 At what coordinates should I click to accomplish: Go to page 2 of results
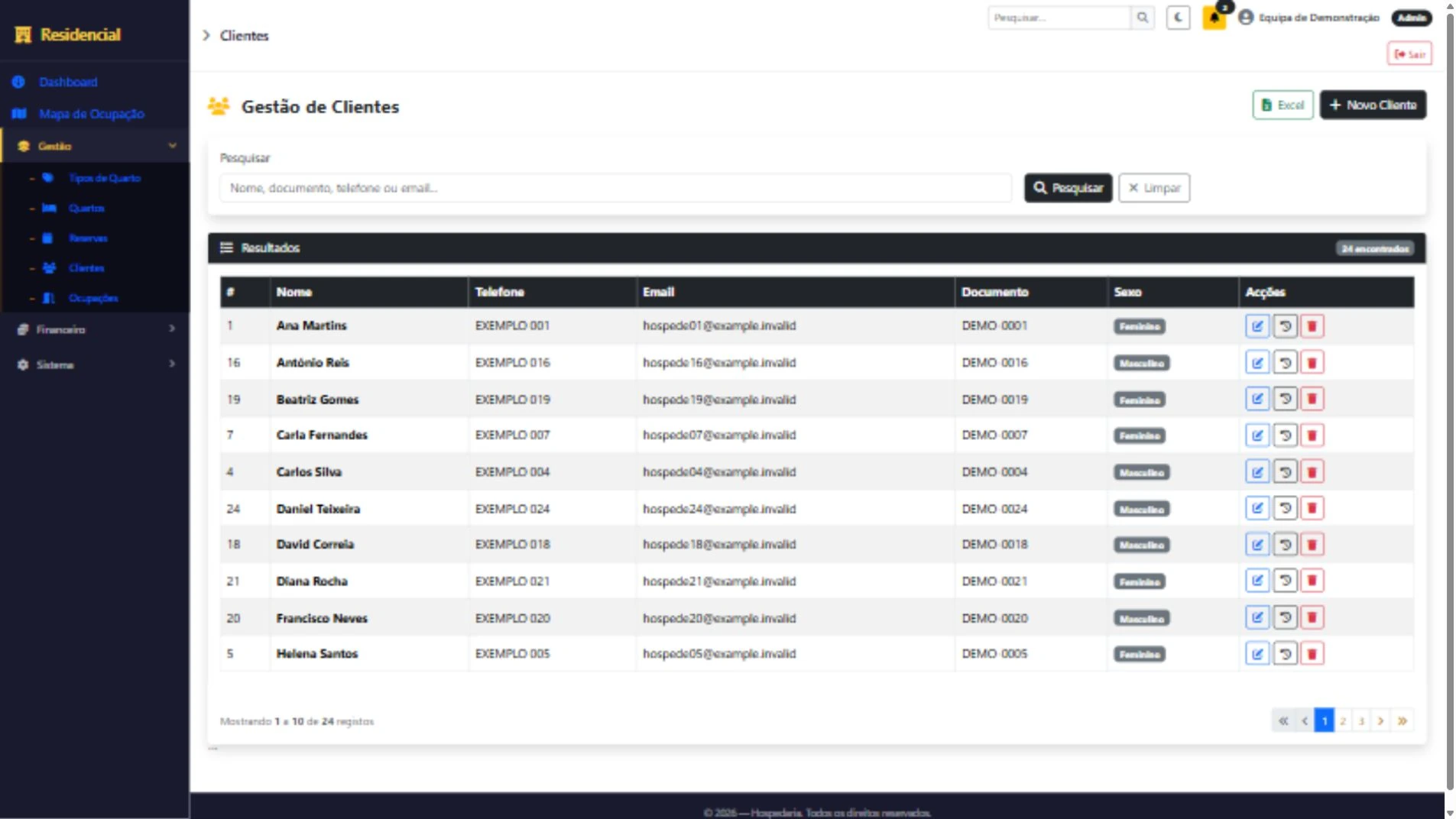(x=1343, y=720)
